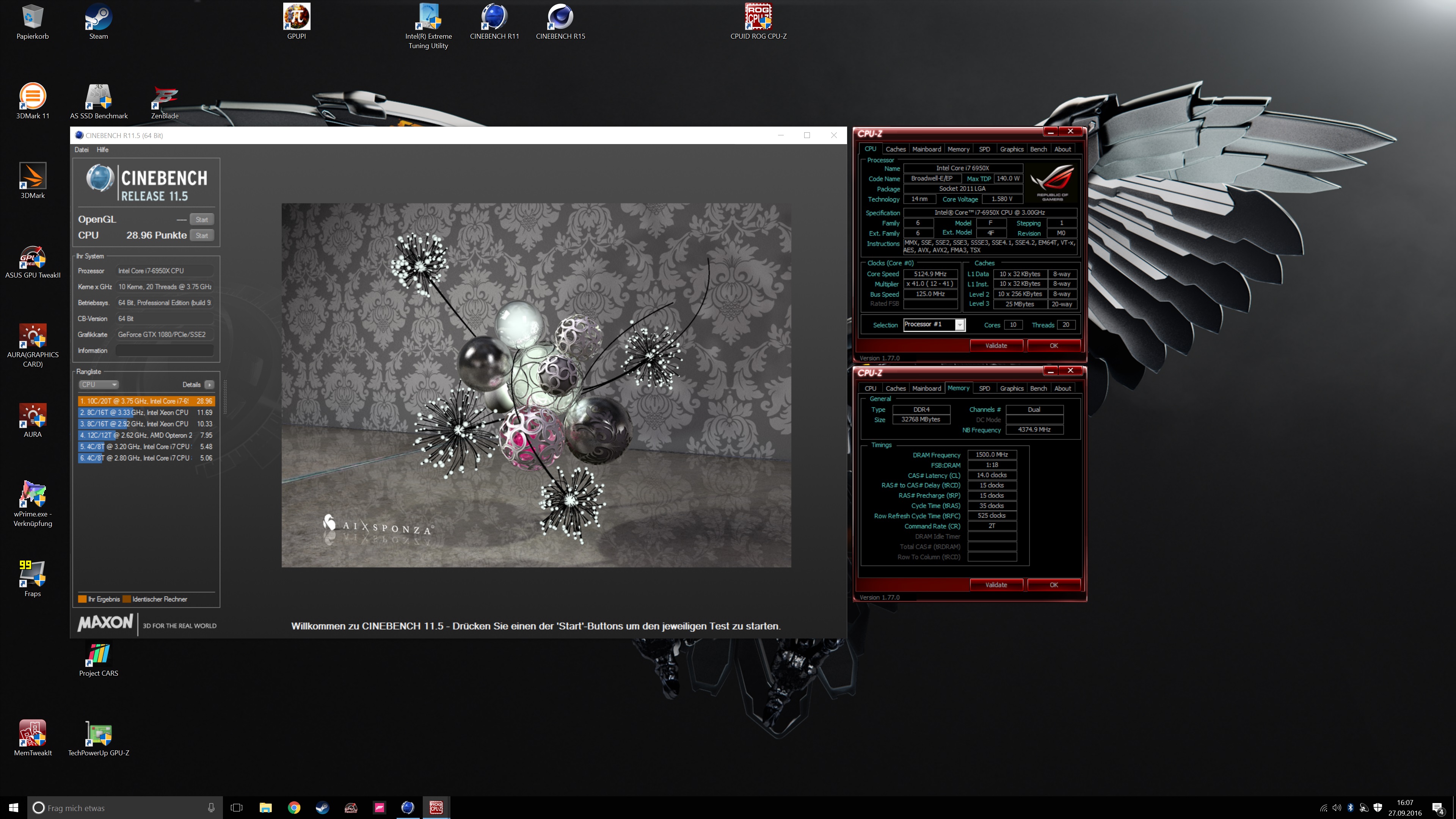This screenshot has height=819, width=1456.
Task: Open Graphics tab in upper CPU-Z
Action: click(x=1012, y=149)
